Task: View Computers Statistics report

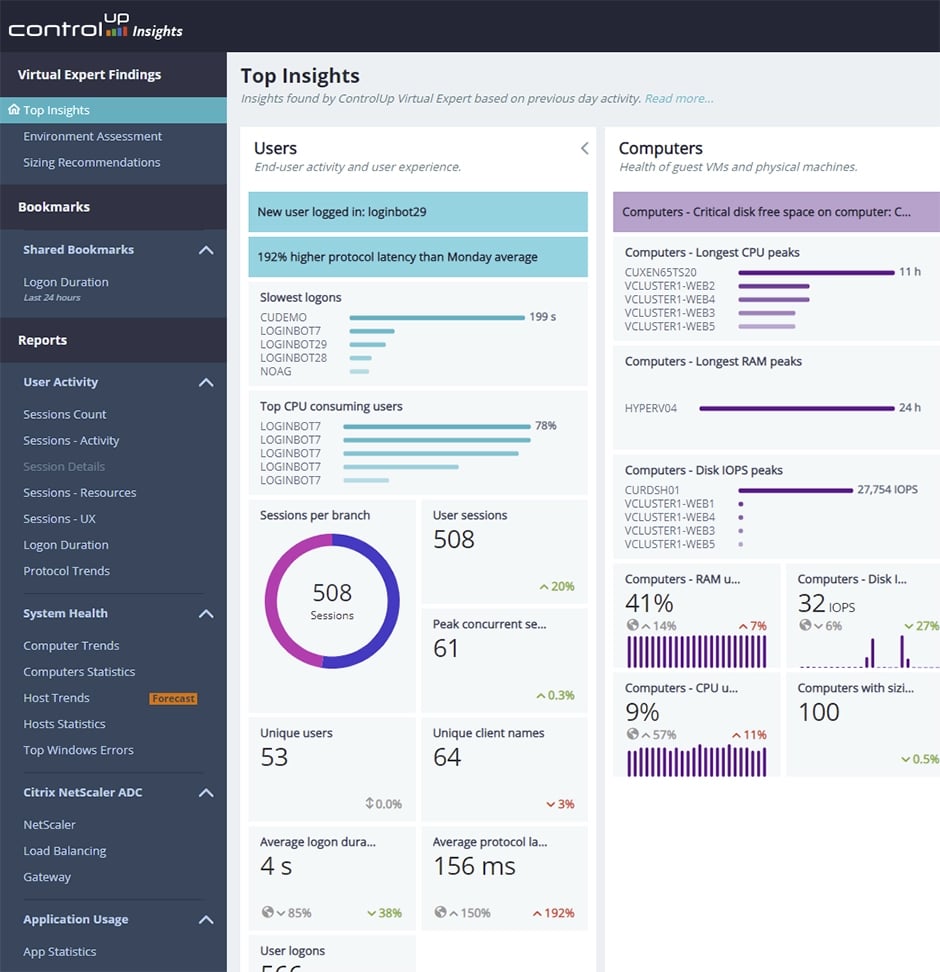Action: click(79, 671)
